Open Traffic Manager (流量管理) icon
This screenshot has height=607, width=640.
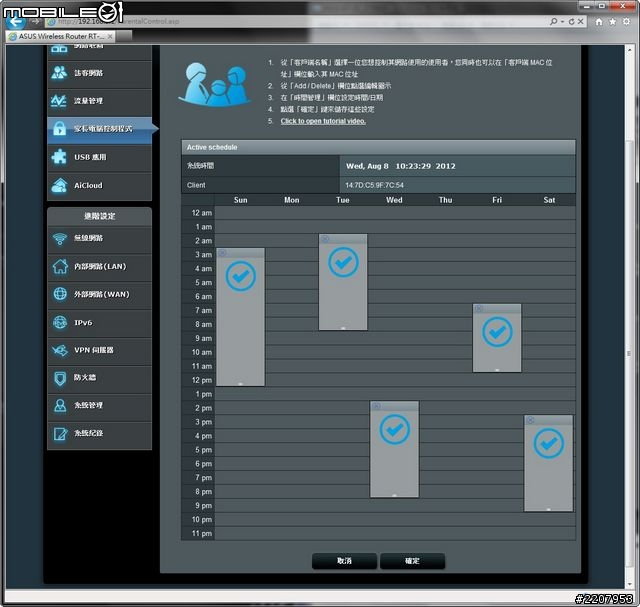[x=61, y=101]
